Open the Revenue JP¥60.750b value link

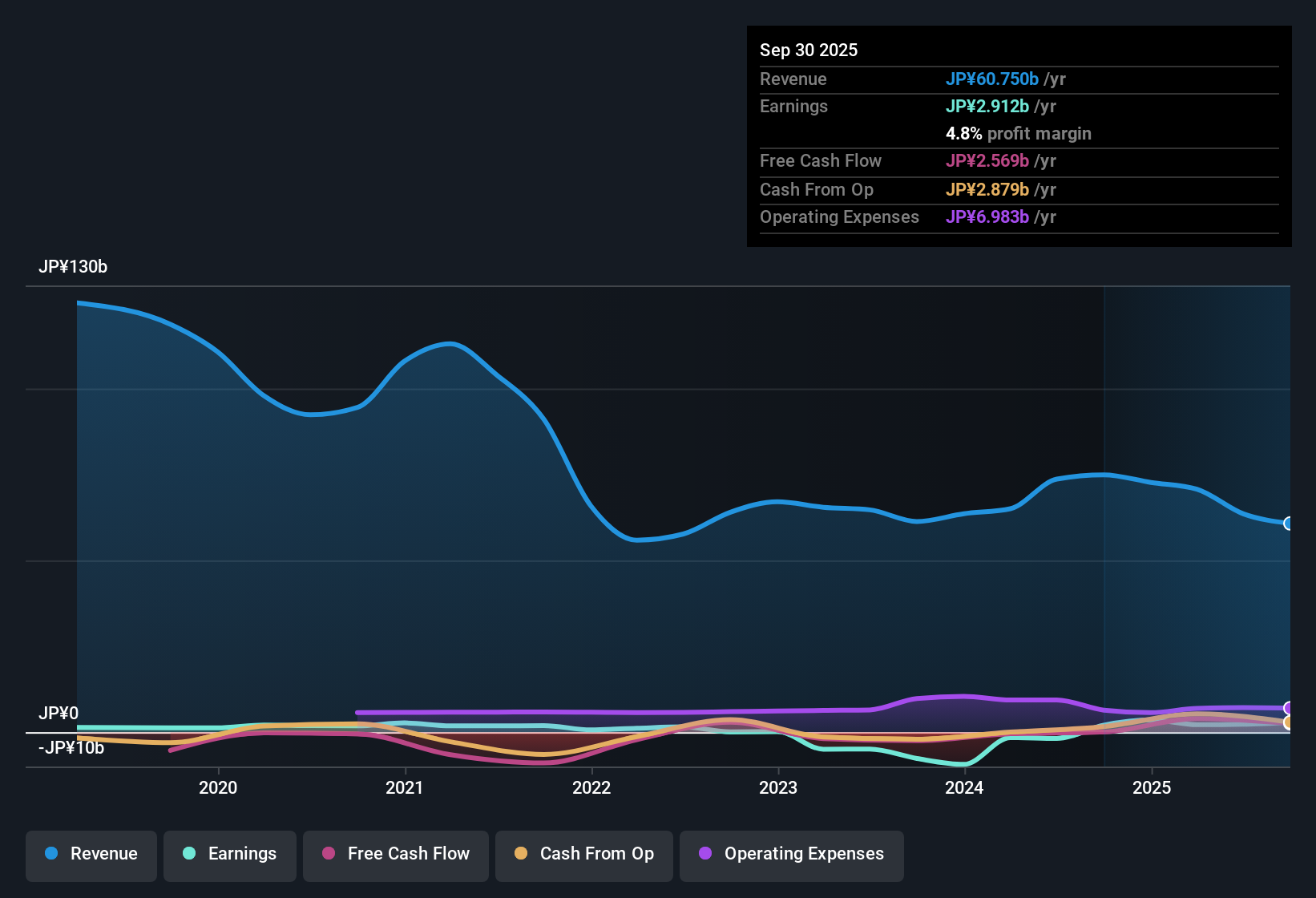[x=994, y=79]
